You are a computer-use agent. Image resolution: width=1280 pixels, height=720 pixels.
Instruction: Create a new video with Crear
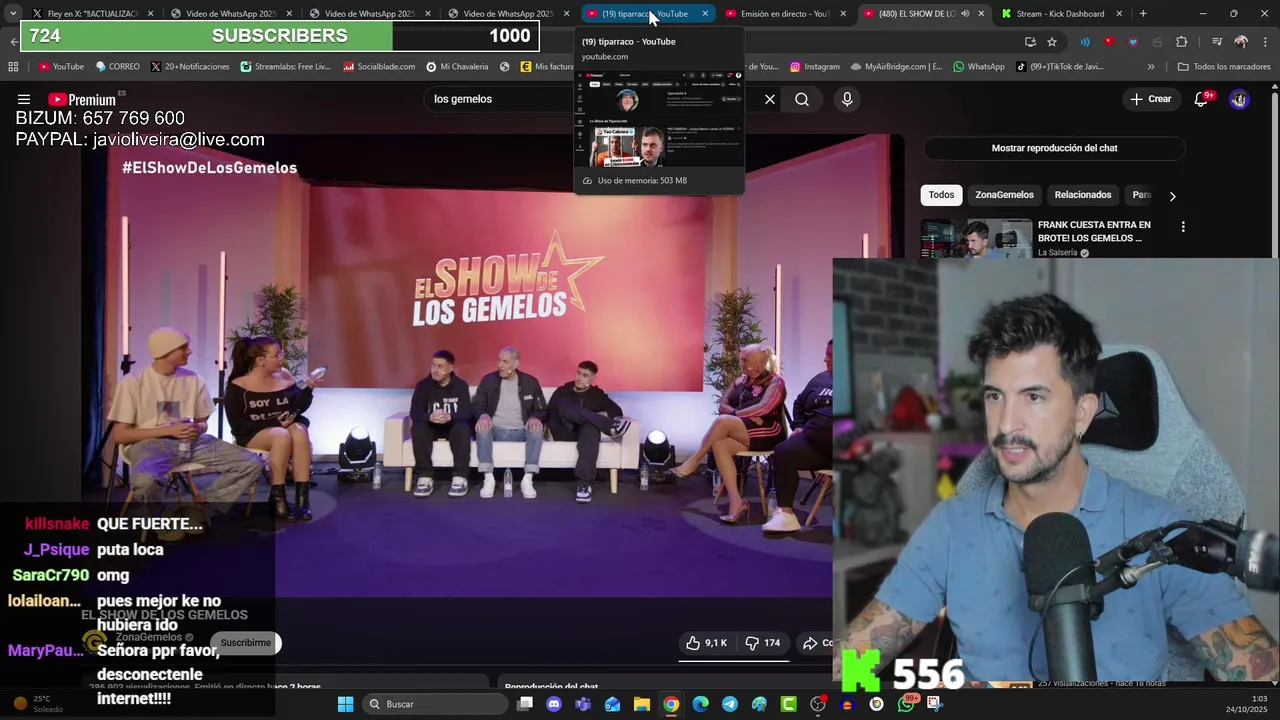click(1150, 99)
